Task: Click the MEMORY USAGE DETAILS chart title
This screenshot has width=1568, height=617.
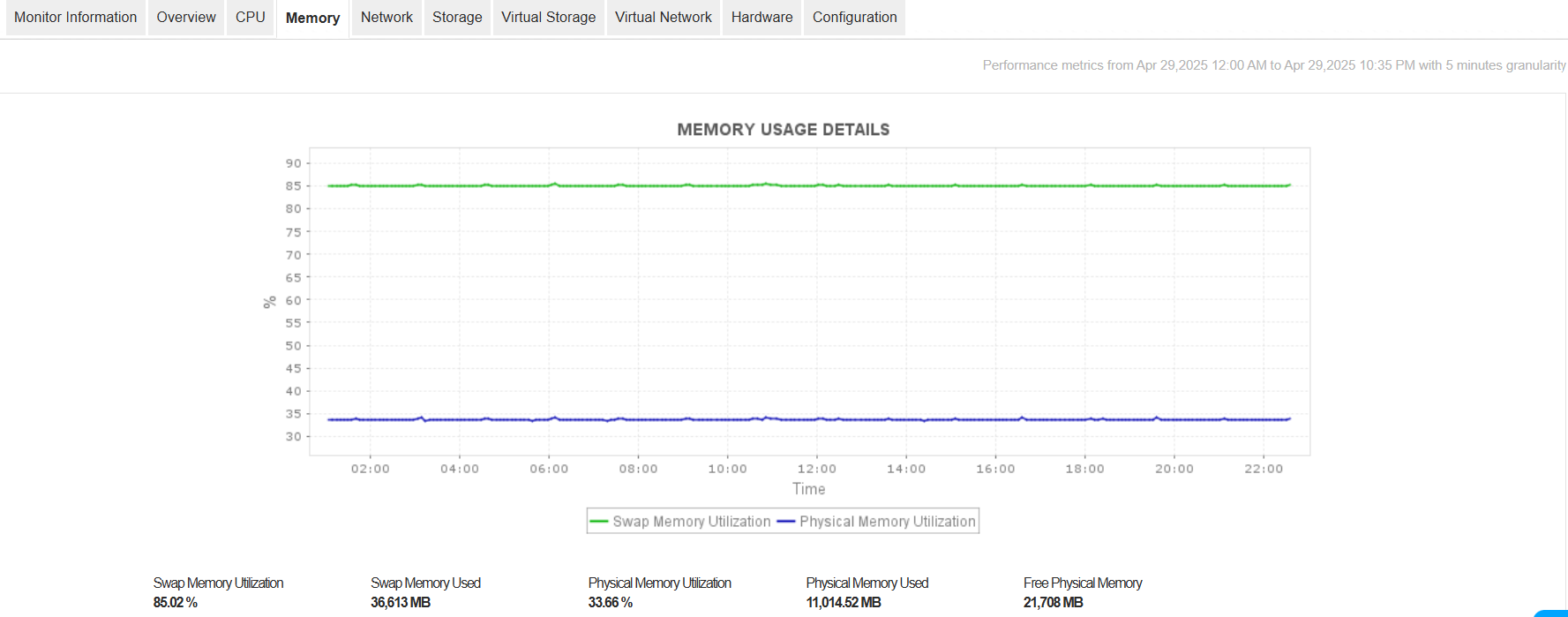Action: (x=783, y=129)
